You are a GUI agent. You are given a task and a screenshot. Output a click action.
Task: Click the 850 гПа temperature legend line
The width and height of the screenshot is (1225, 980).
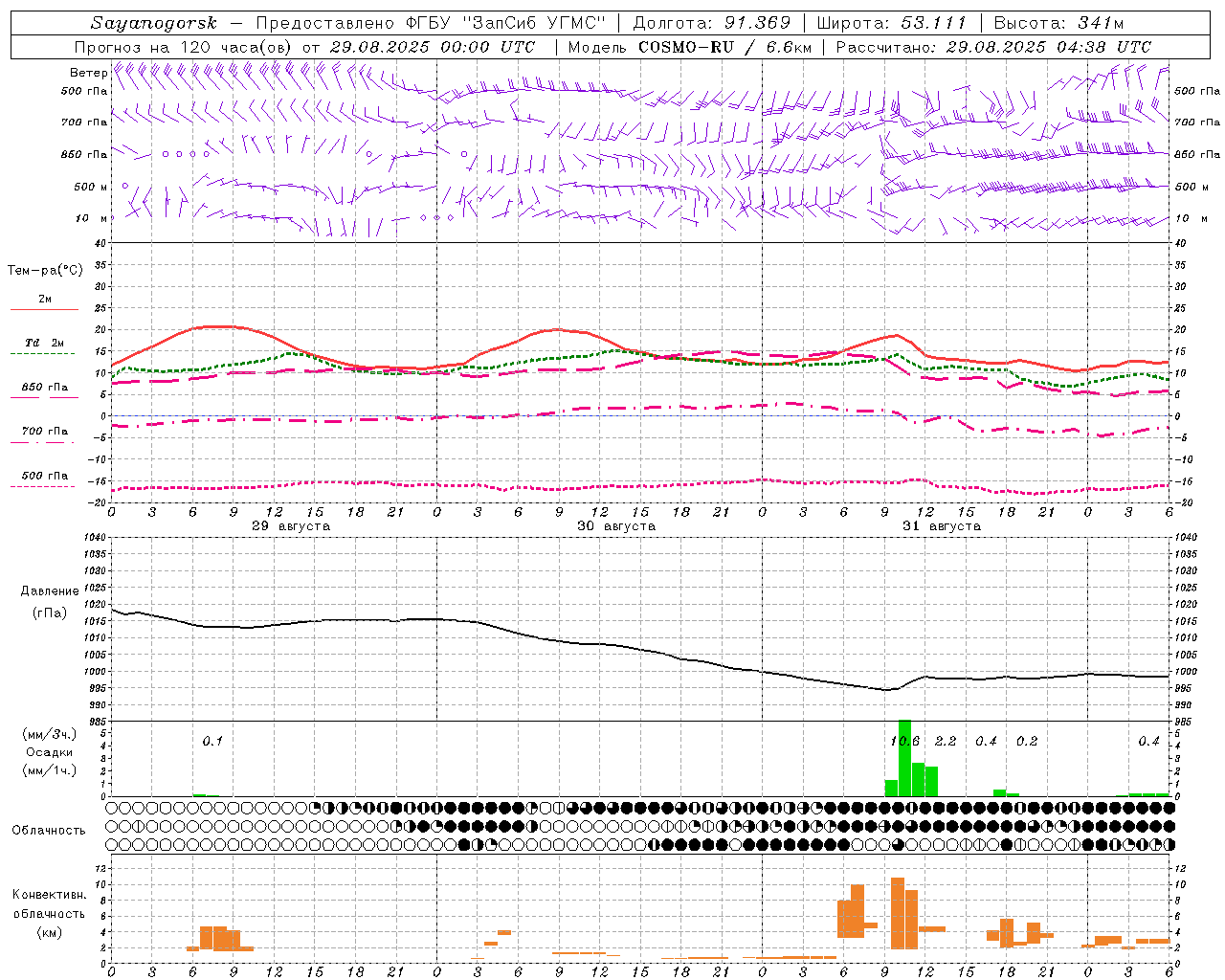44,397
